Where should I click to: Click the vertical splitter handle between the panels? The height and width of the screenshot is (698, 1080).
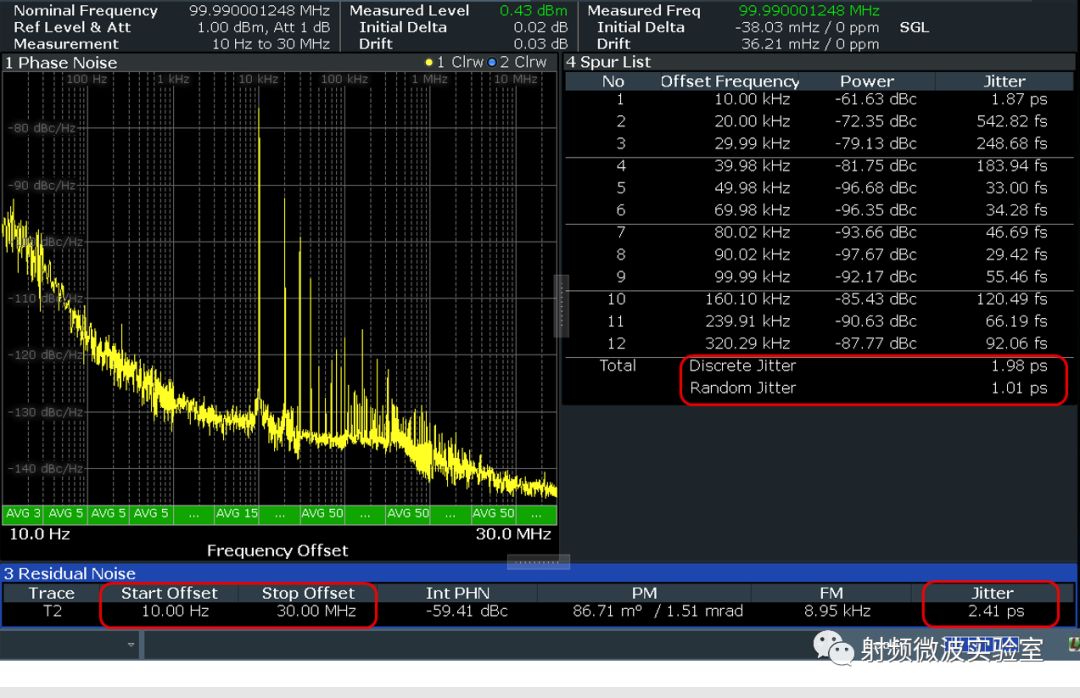click(561, 306)
